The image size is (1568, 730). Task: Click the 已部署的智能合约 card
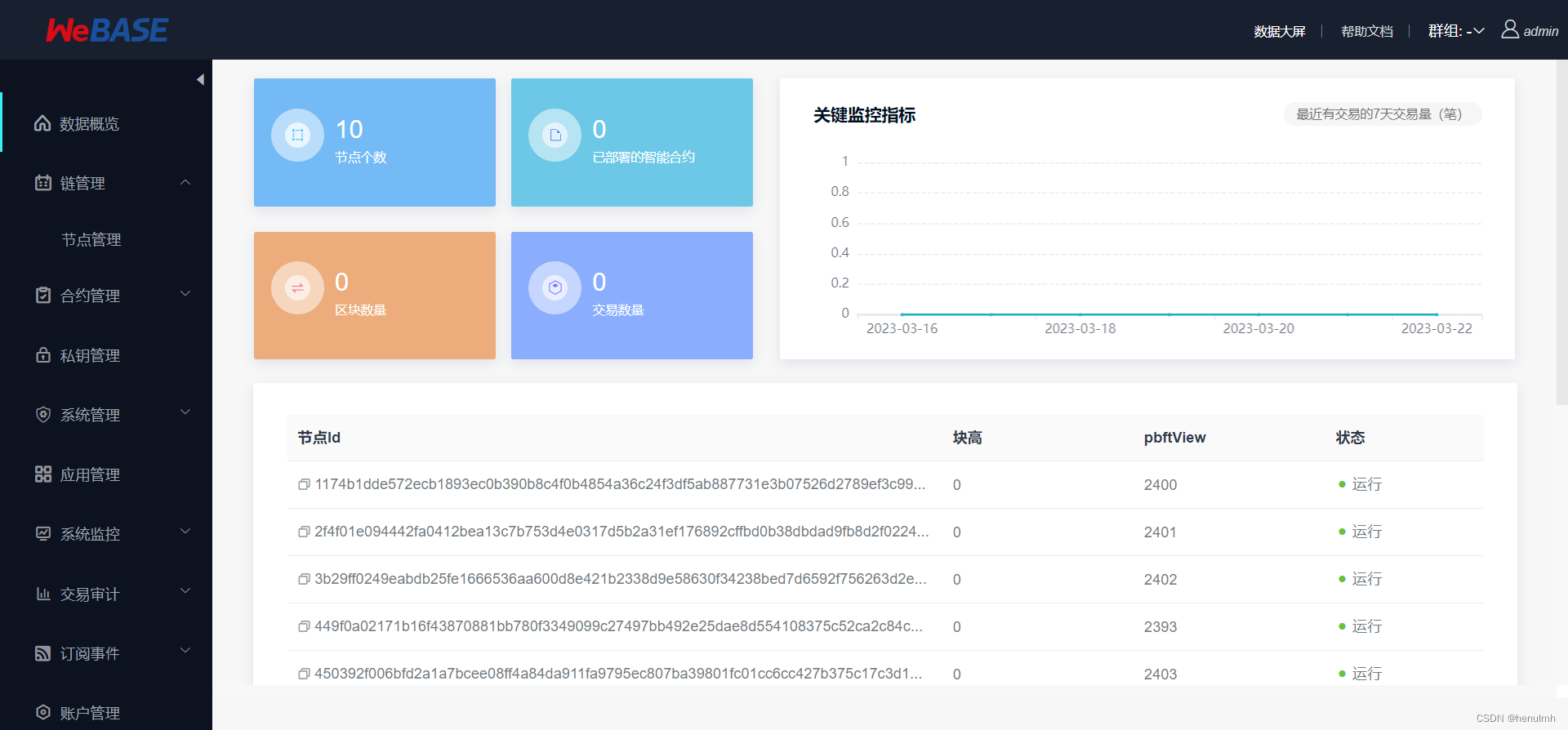[x=632, y=142]
